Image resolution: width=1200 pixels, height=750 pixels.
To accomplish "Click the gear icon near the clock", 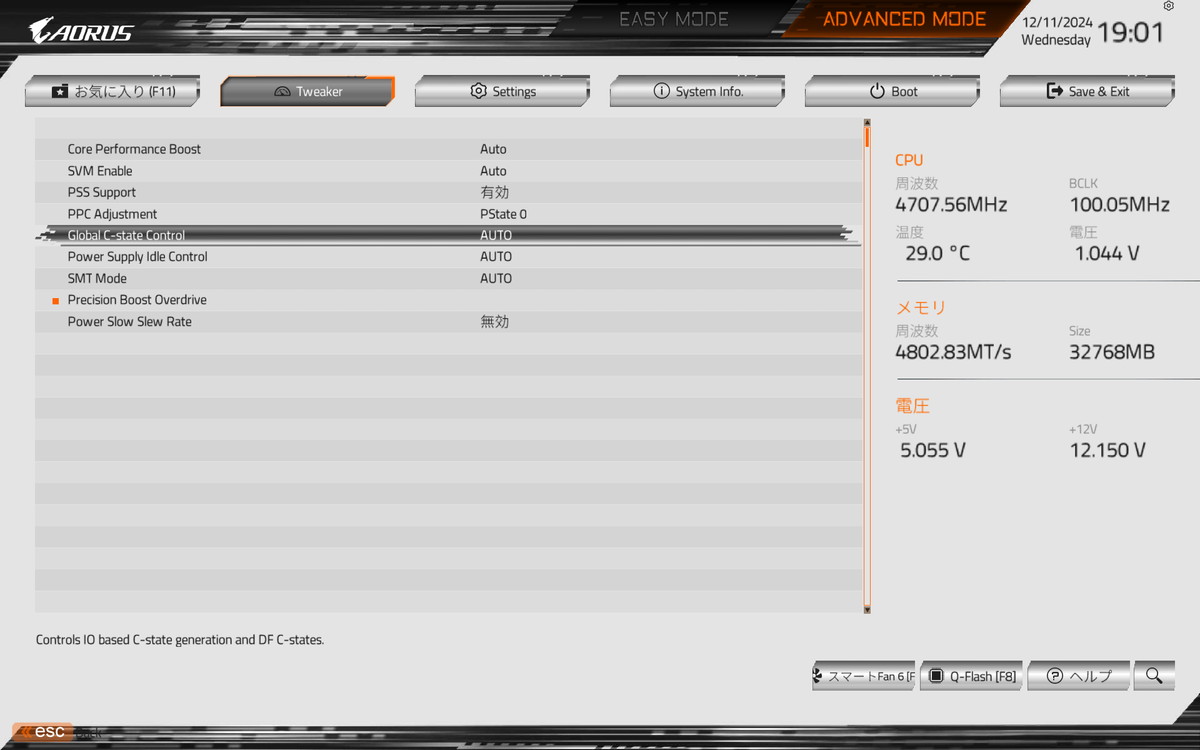I will pos(1169,6).
